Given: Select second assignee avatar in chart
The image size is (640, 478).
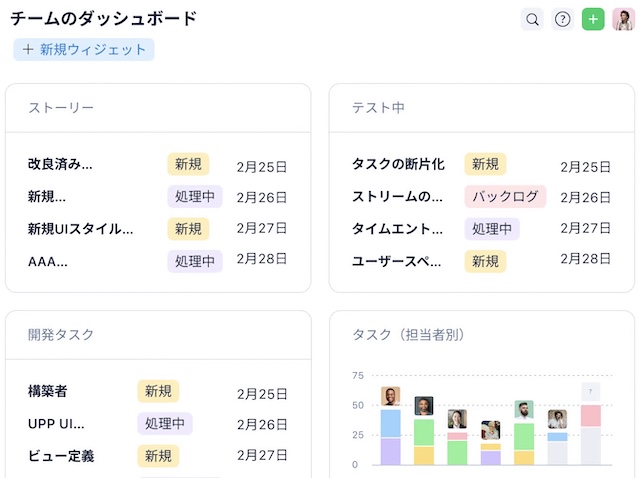Looking at the screenshot, I should coord(424,406).
